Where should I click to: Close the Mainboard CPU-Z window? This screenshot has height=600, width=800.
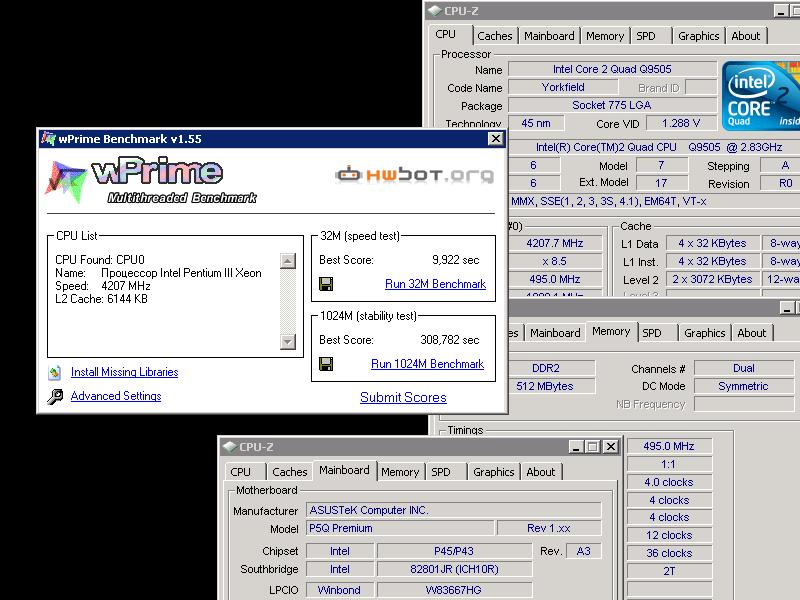tap(611, 447)
